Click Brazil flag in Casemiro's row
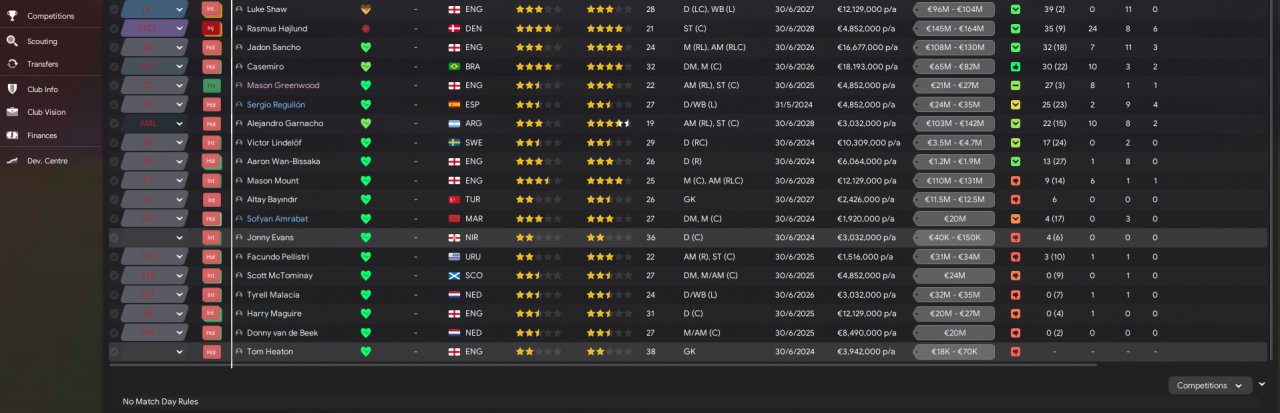Viewport: 1280px width, 413px height. tap(455, 66)
